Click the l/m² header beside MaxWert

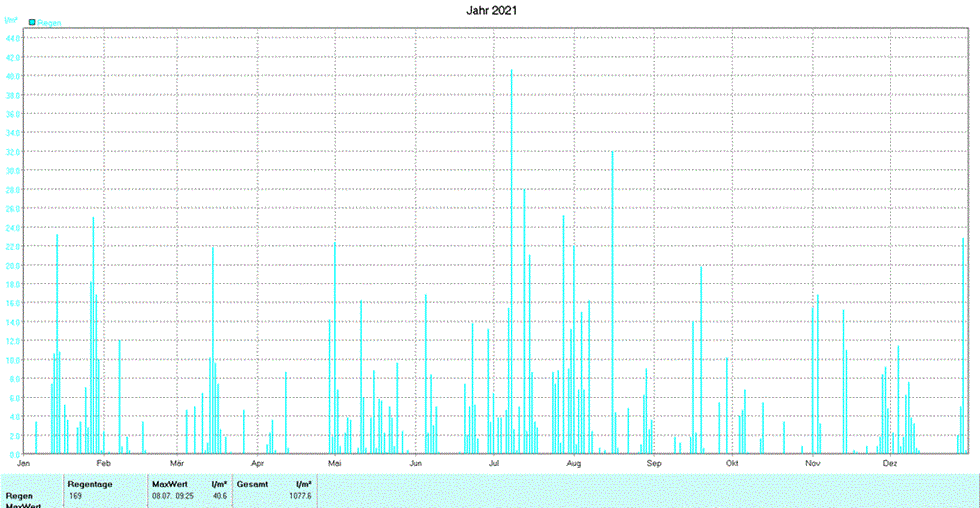[219, 484]
